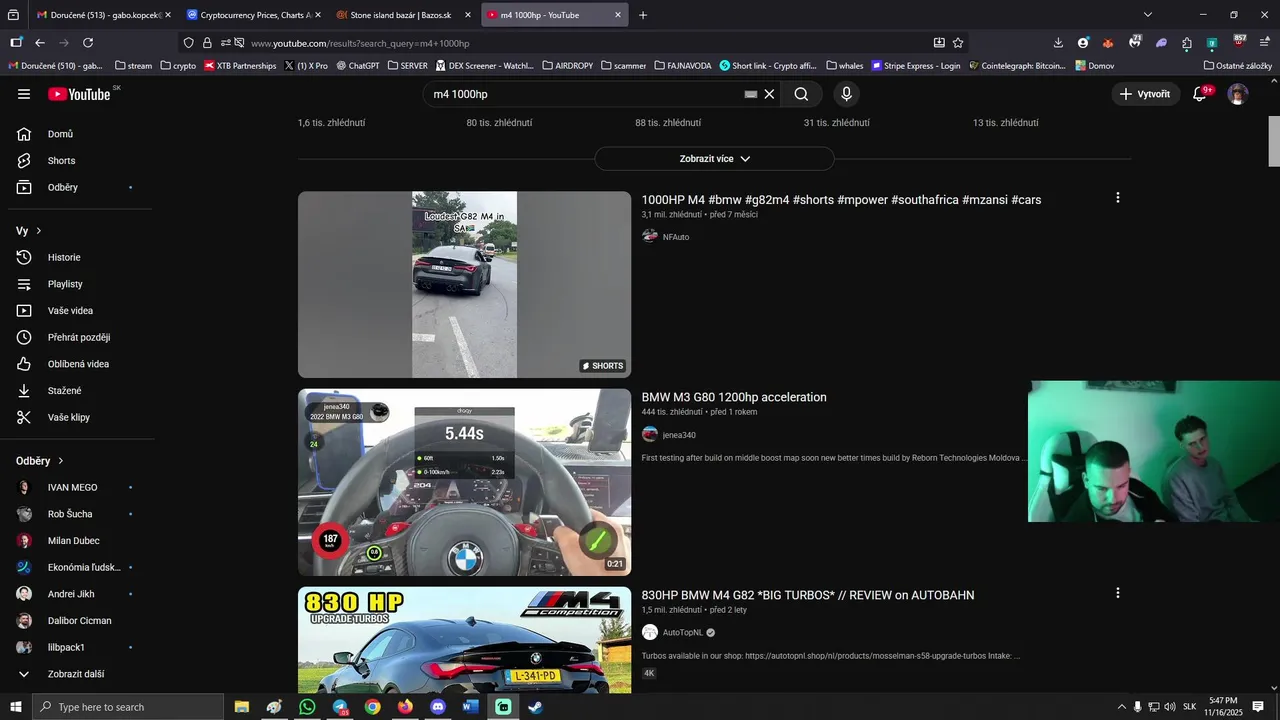The height and width of the screenshot is (720, 1280).
Task: Open Ostatné záložky bookmarks folder
Action: pyautogui.click(x=1238, y=66)
